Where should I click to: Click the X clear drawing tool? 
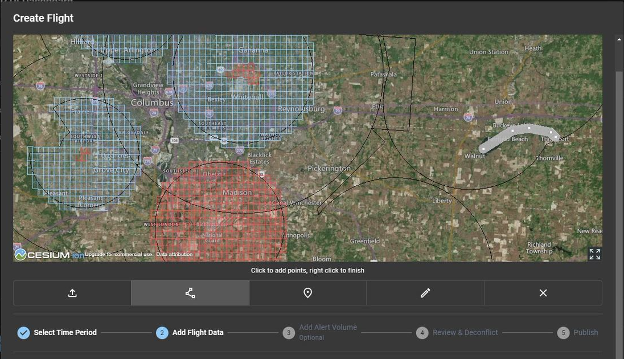click(x=543, y=293)
